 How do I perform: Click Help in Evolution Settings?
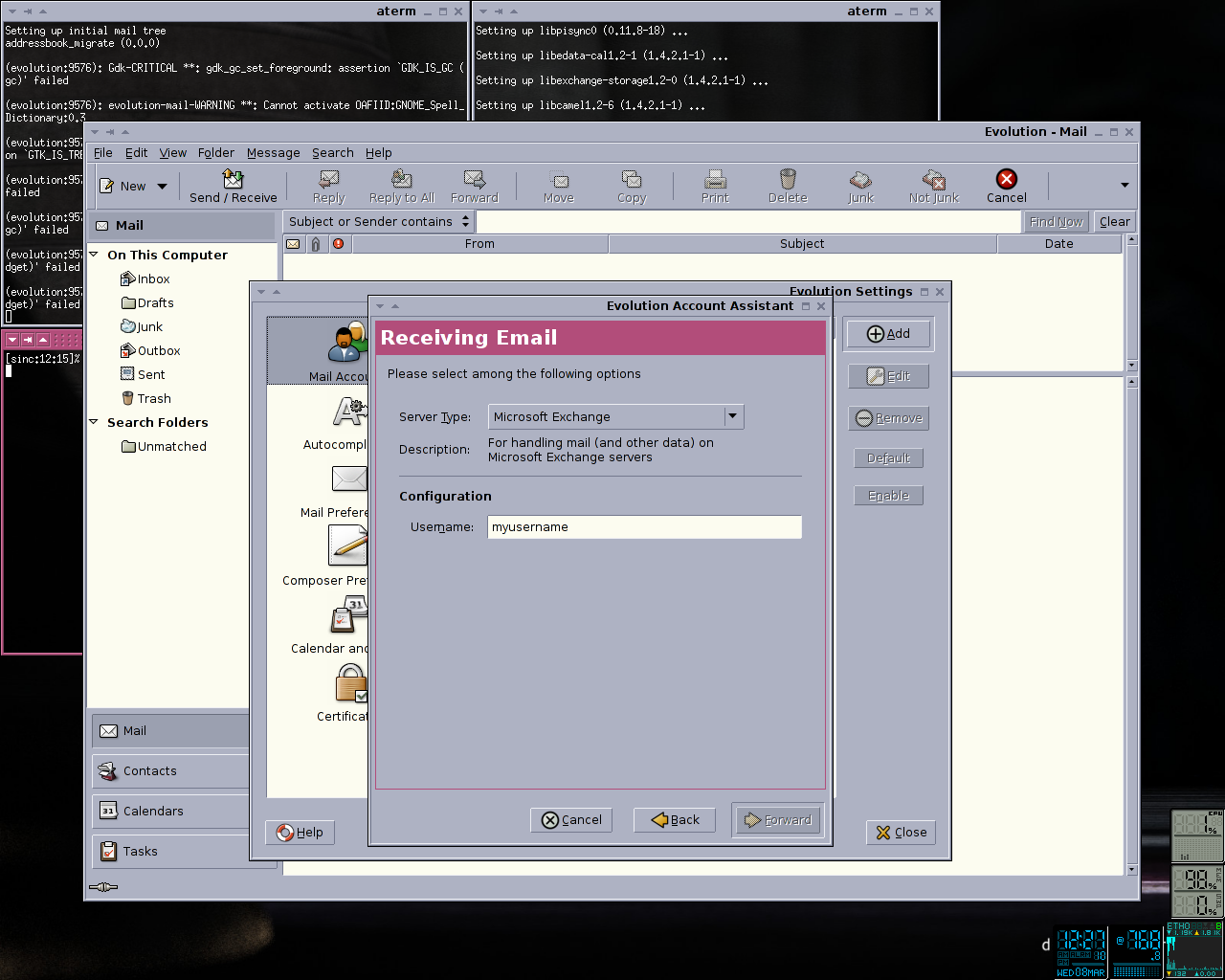[300, 833]
